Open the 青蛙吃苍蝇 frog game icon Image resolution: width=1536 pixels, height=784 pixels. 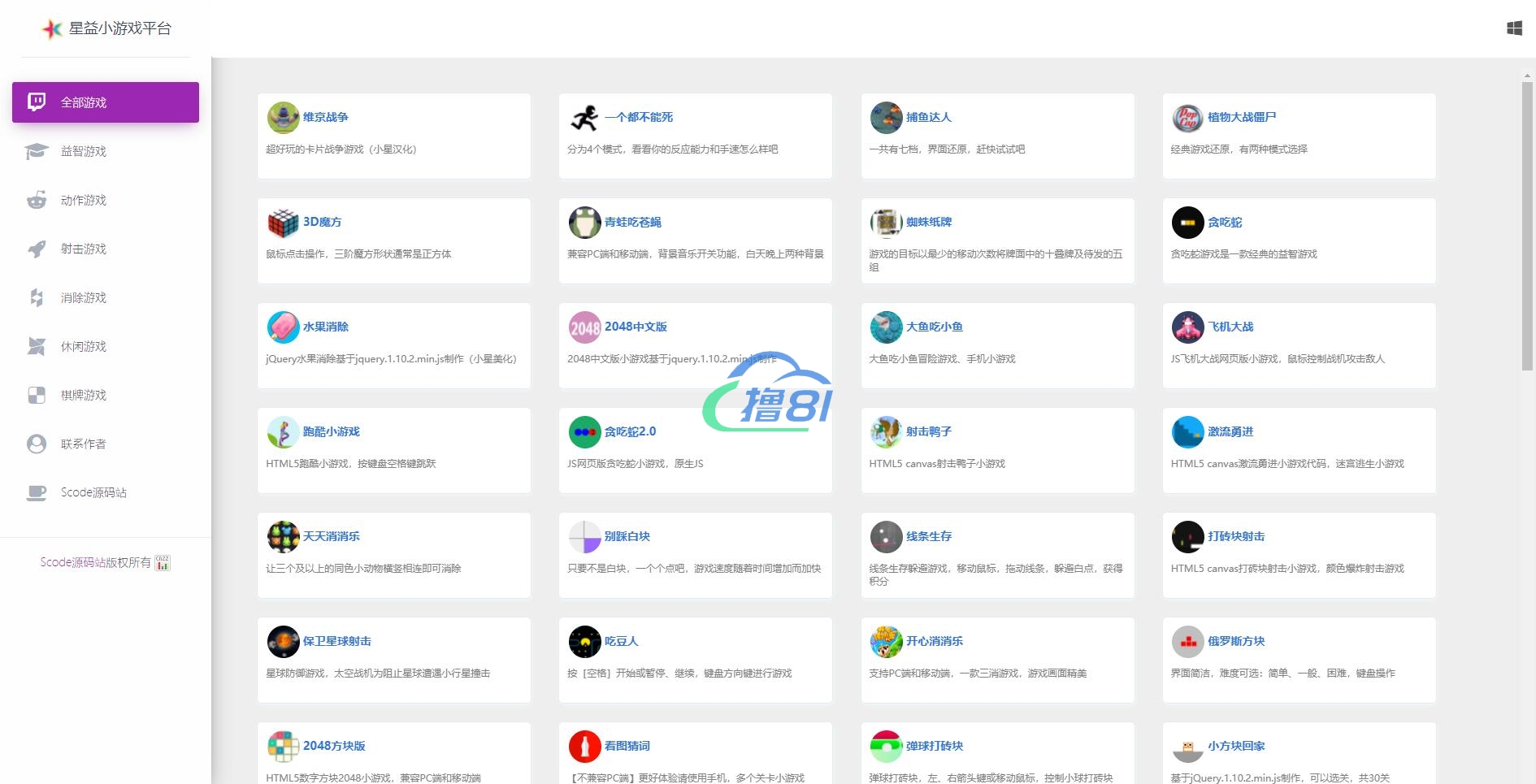click(584, 223)
